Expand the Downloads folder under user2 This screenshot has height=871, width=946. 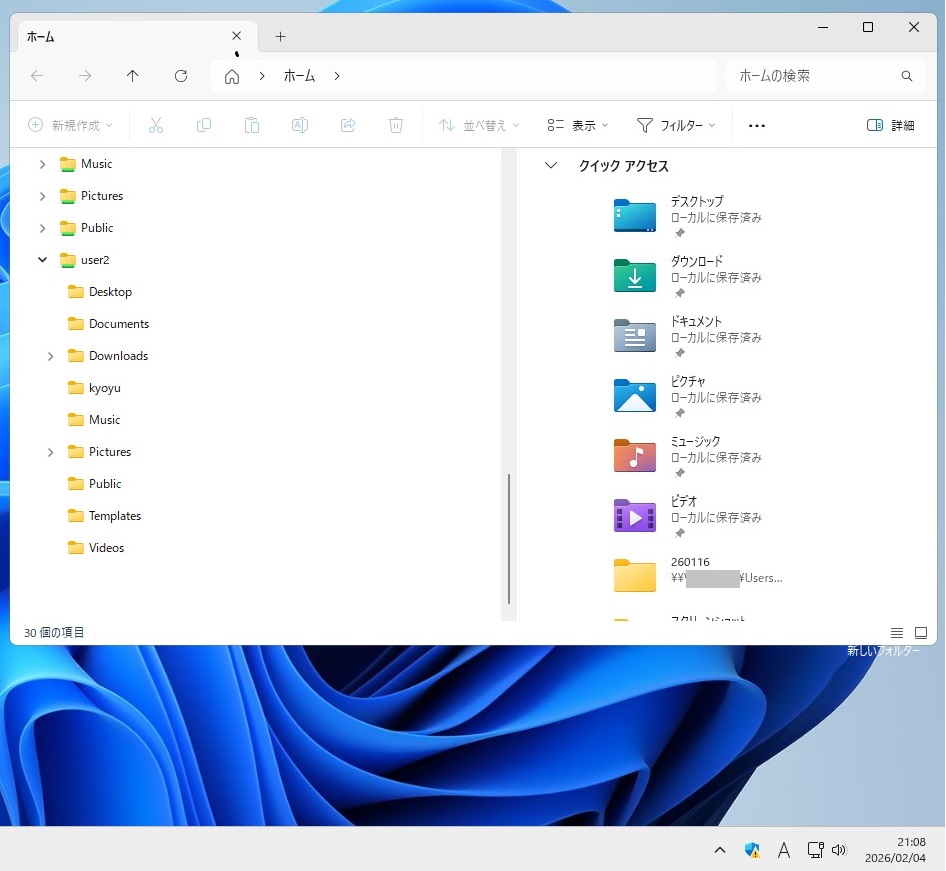(x=50, y=356)
